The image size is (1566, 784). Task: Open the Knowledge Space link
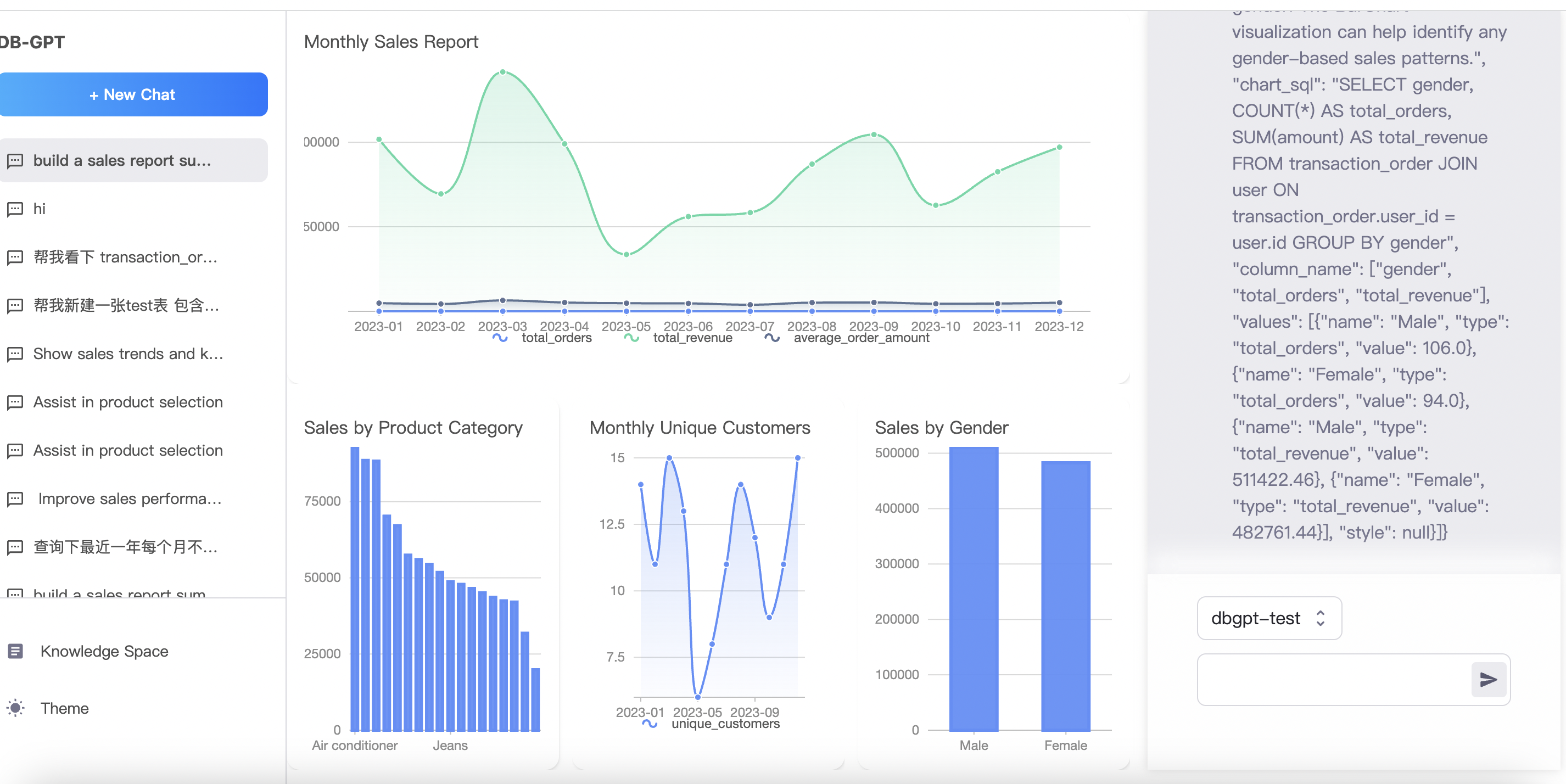click(104, 651)
